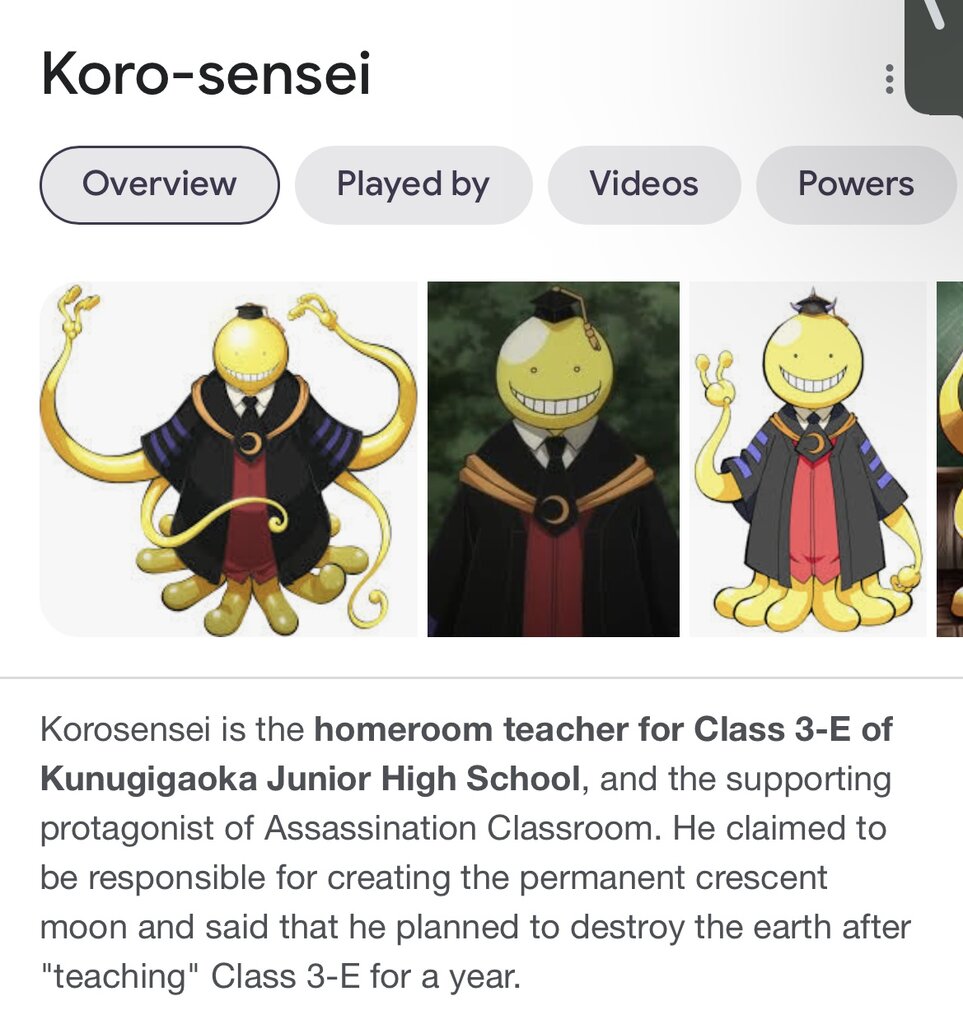Click the crescent moon emblem in green-background image
Screen dimensions: 963x1024
click(x=553, y=510)
